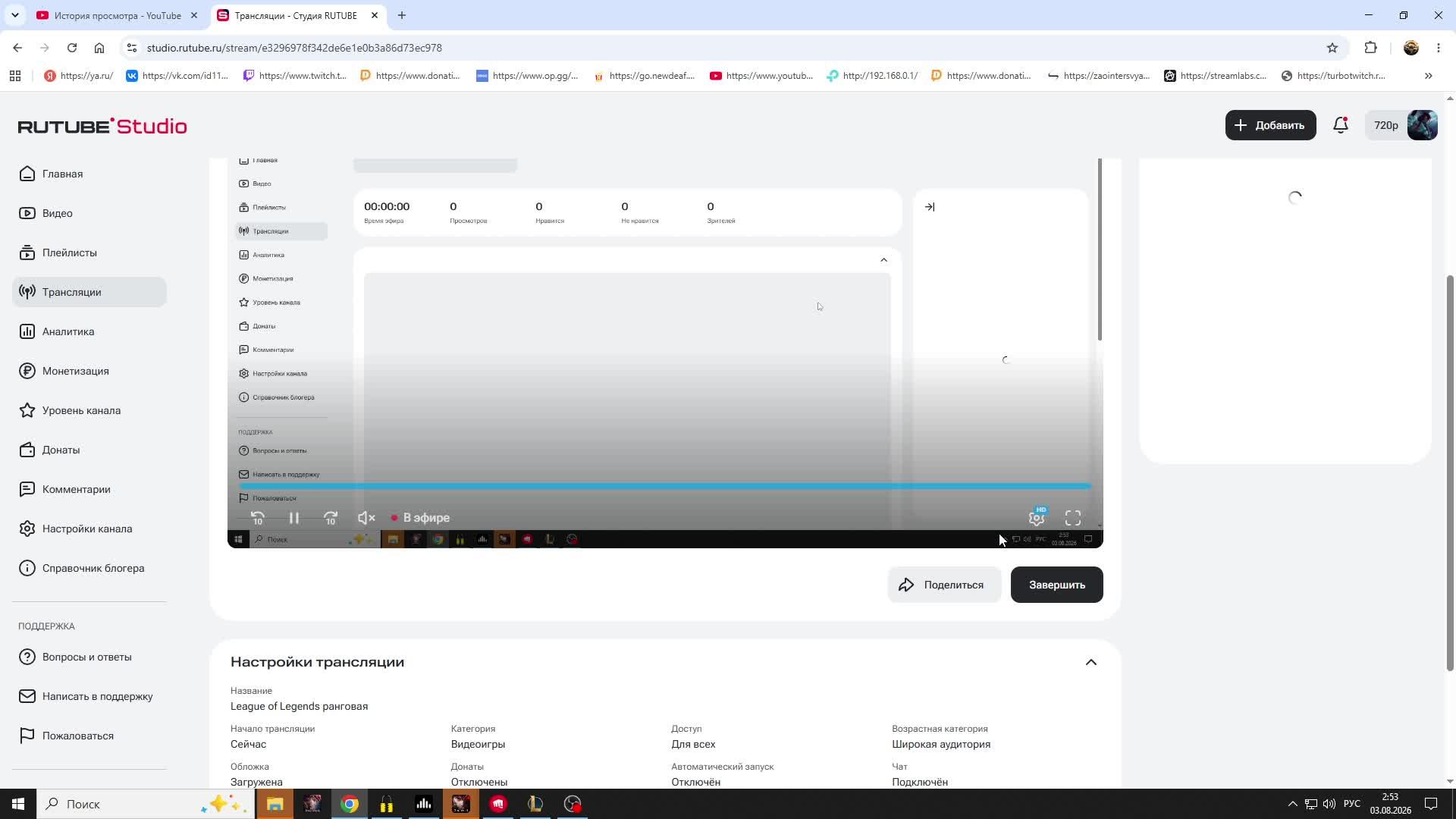Viewport: 1456px width, 819px height.
Task: Select Трансляции in the sidebar
Action: (89, 292)
